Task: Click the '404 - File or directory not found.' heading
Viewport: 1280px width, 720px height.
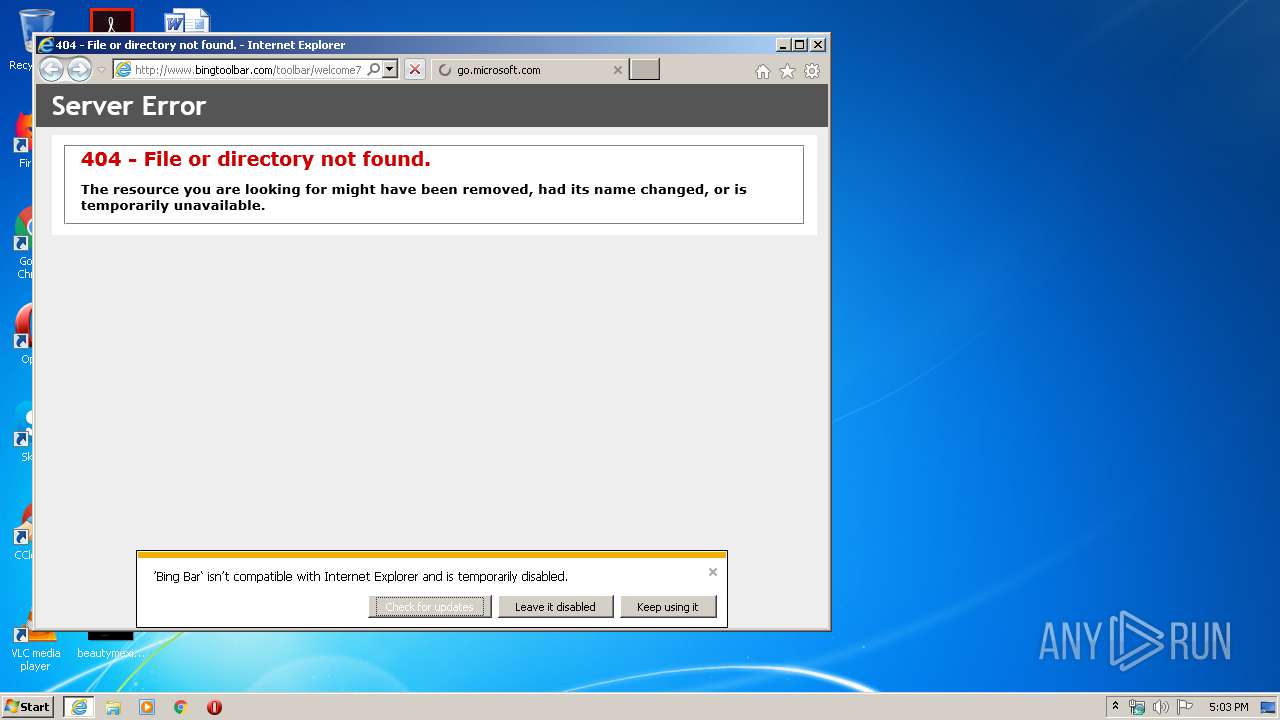Action: tap(256, 159)
